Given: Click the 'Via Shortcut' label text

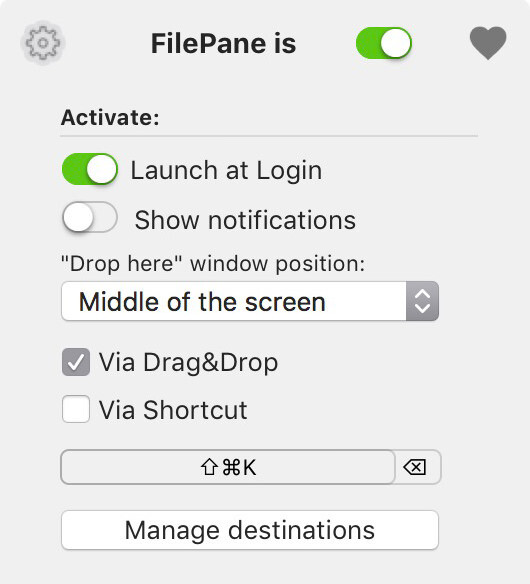Looking at the screenshot, I should pos(173,410).
